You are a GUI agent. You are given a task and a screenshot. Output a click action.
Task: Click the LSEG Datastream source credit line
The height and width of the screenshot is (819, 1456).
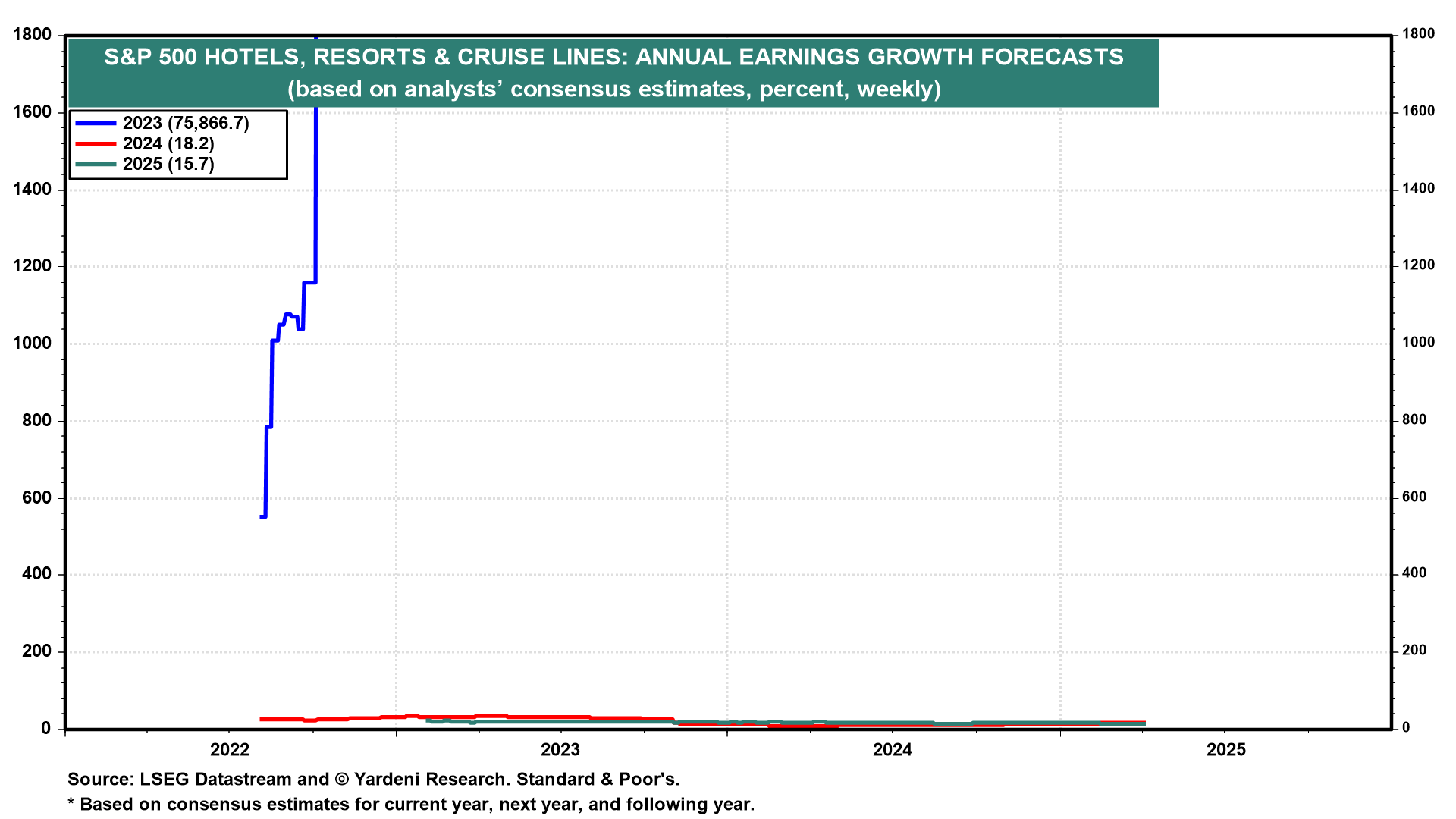[x=373, y=779]
